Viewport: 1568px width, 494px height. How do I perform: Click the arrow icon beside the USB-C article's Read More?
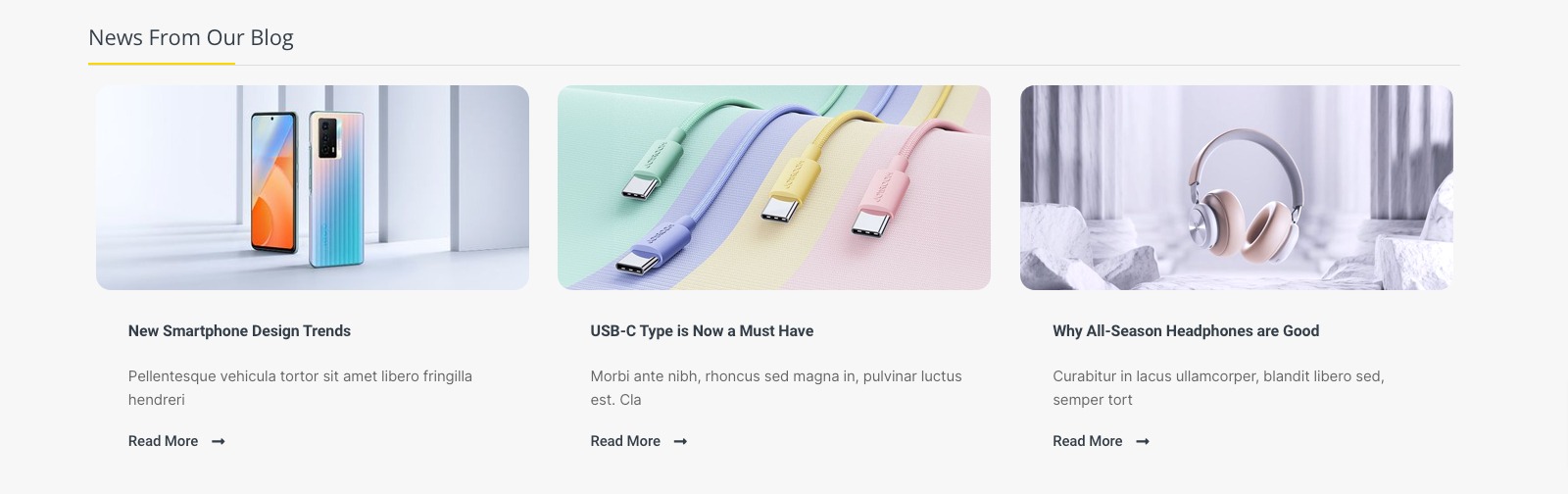click(x=681, y=442)
